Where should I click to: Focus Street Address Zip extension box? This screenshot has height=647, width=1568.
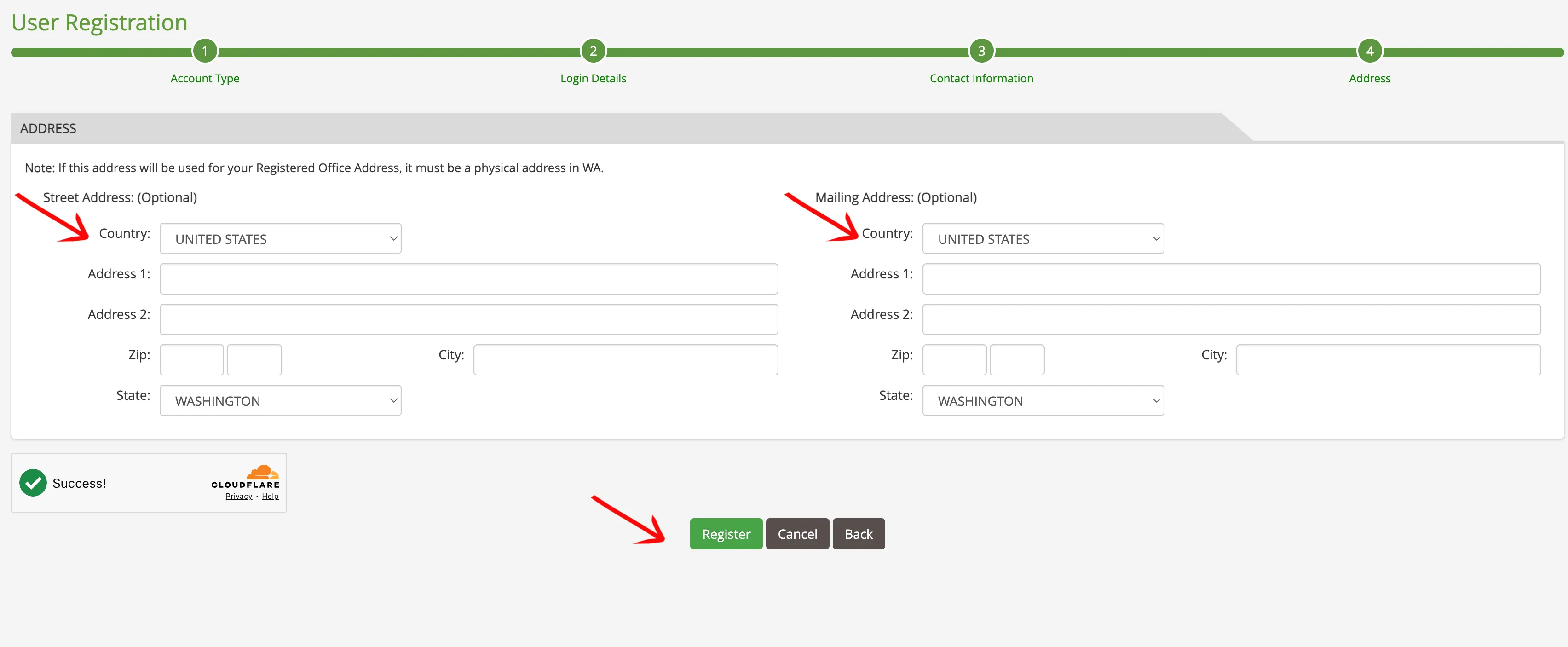(x=254, y=360)
